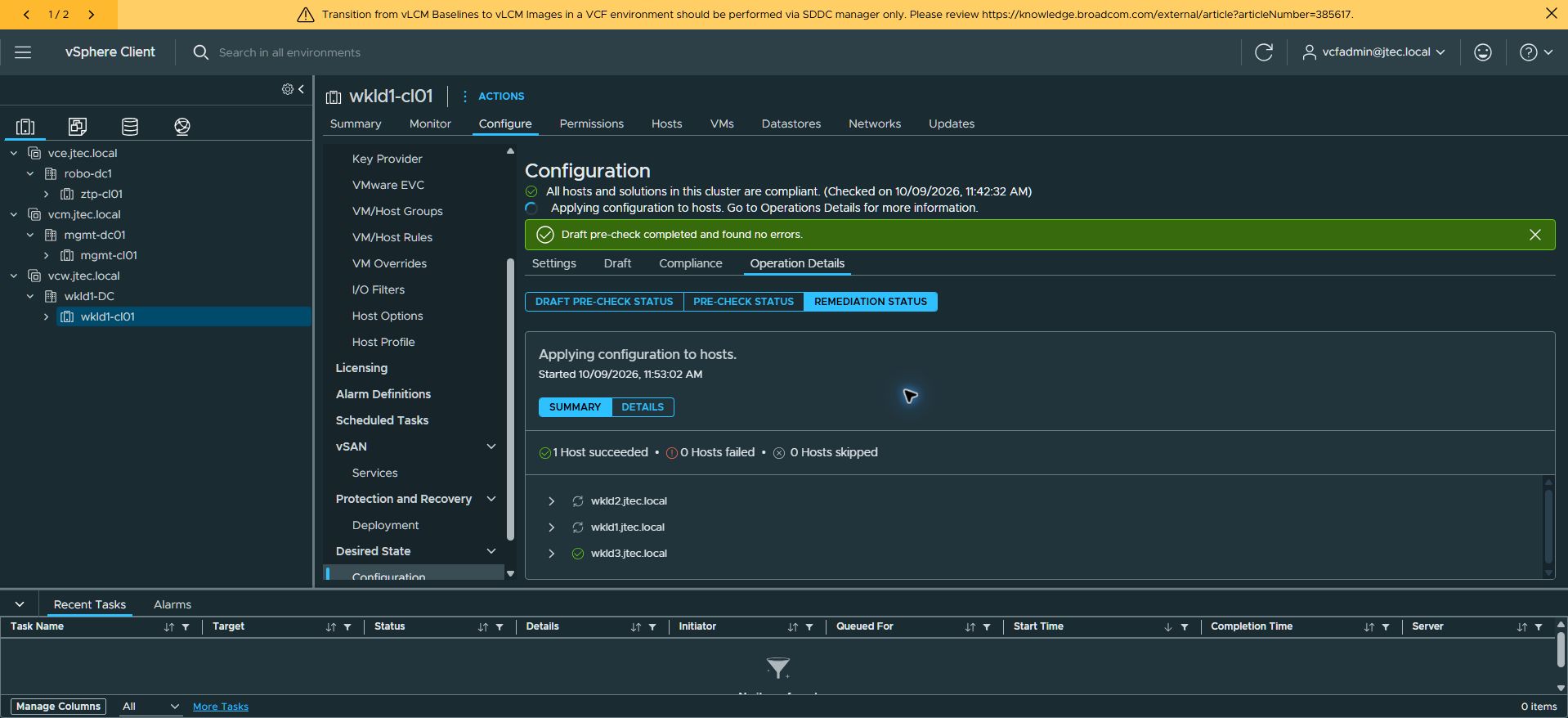This screenshot has height=718, width=1568.
Task: Open the hamburger navigation menu
Action: [23, 52]
